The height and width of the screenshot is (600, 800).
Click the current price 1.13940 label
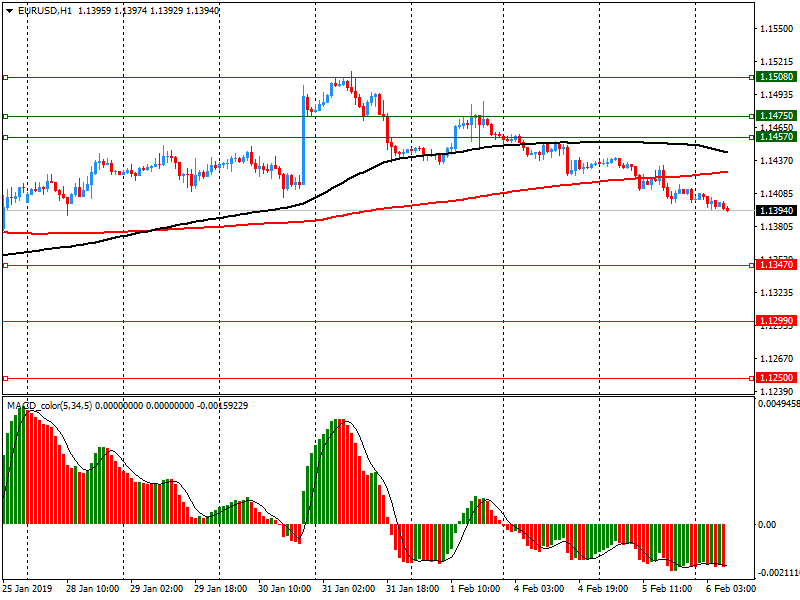click(x=776, y=211)
